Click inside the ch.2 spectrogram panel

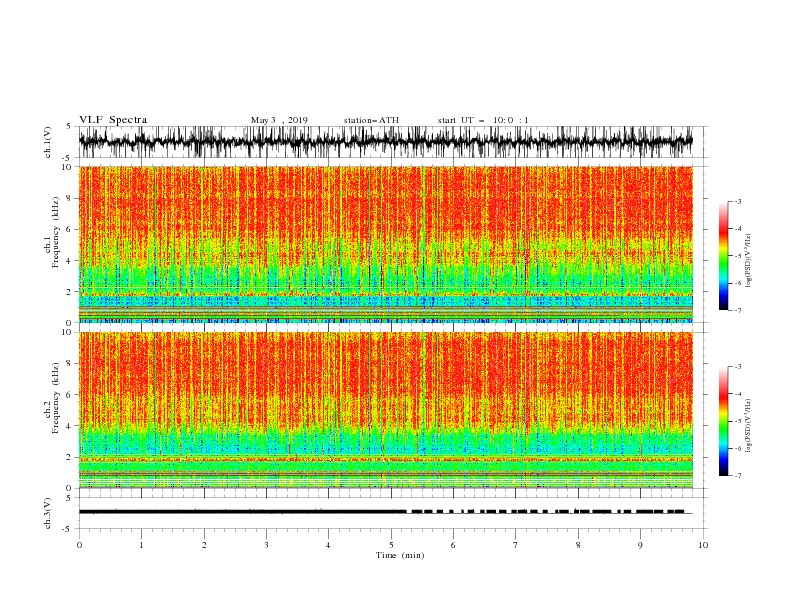[385, 410]
